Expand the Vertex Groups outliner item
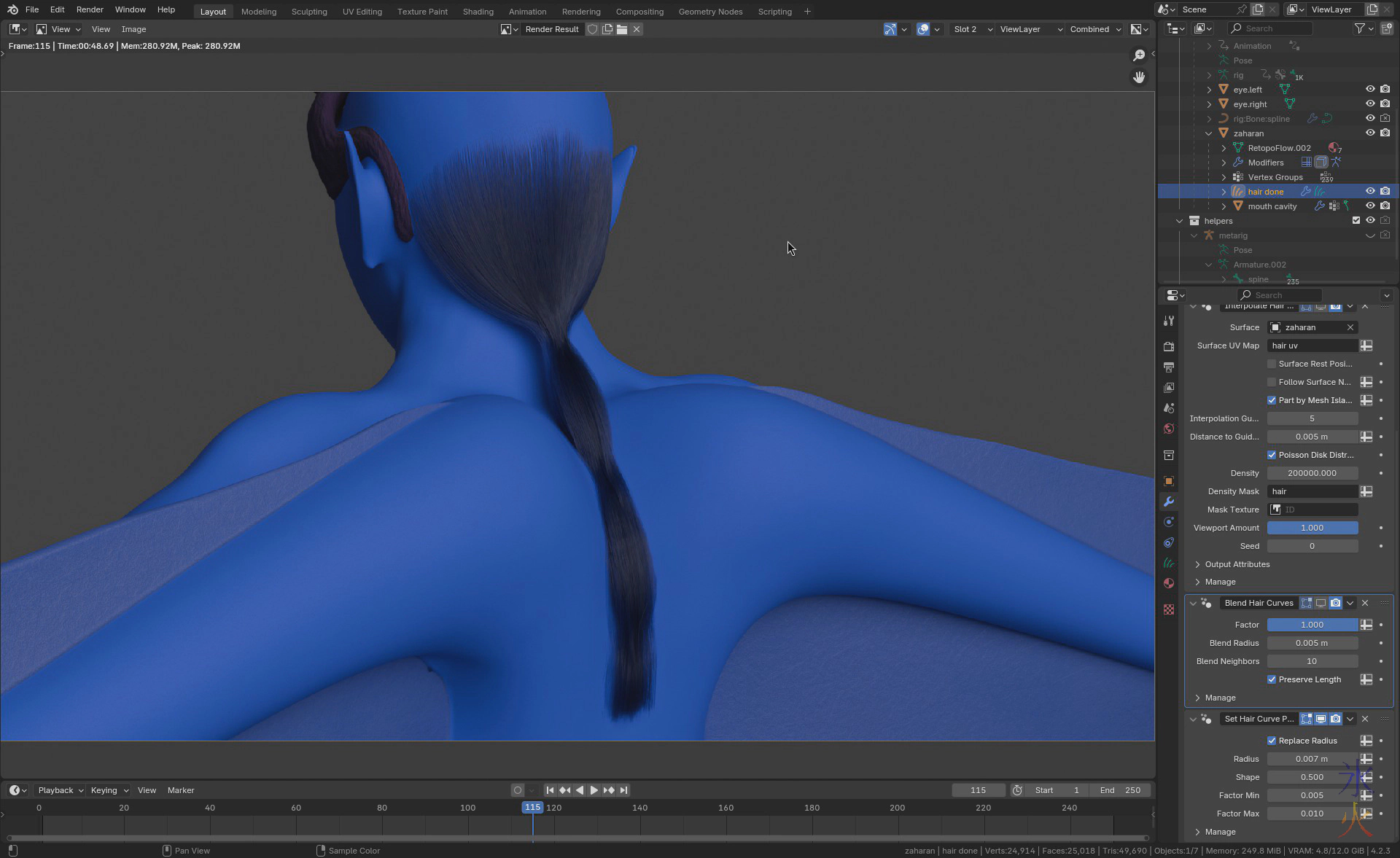This screenshot has width=1400, height=858. pos(1224,177)
